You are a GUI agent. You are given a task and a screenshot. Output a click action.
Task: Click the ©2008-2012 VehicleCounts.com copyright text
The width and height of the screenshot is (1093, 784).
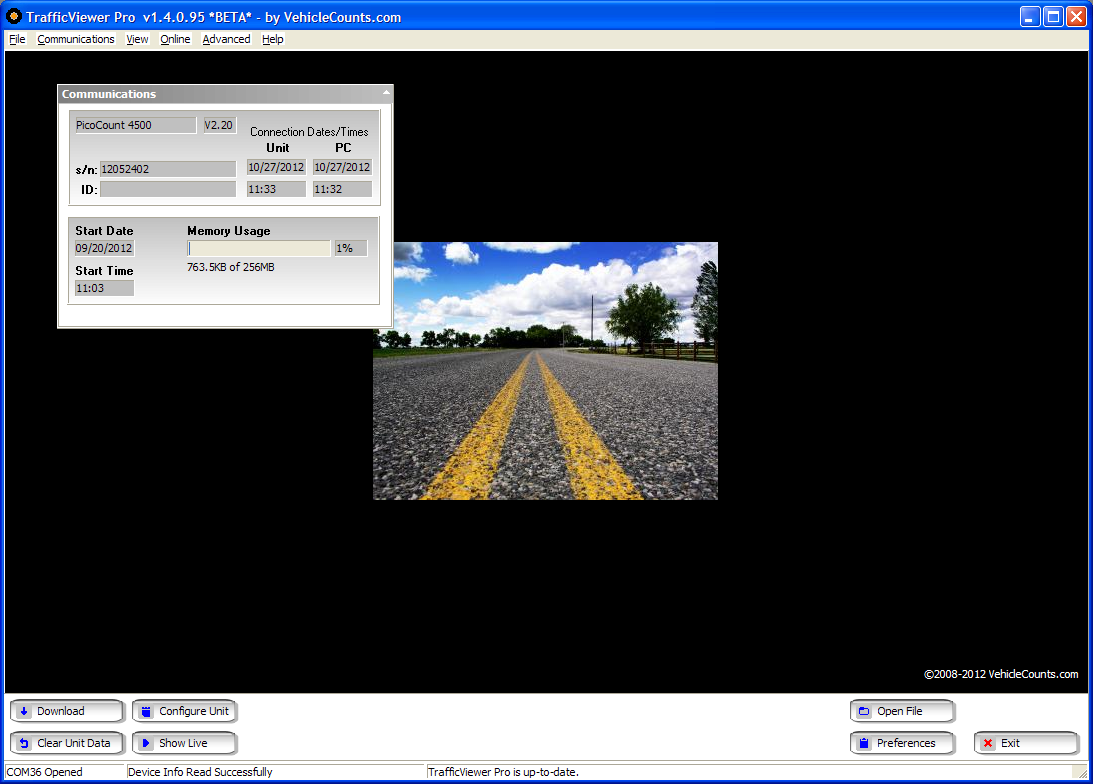(x=1001, y=674)
